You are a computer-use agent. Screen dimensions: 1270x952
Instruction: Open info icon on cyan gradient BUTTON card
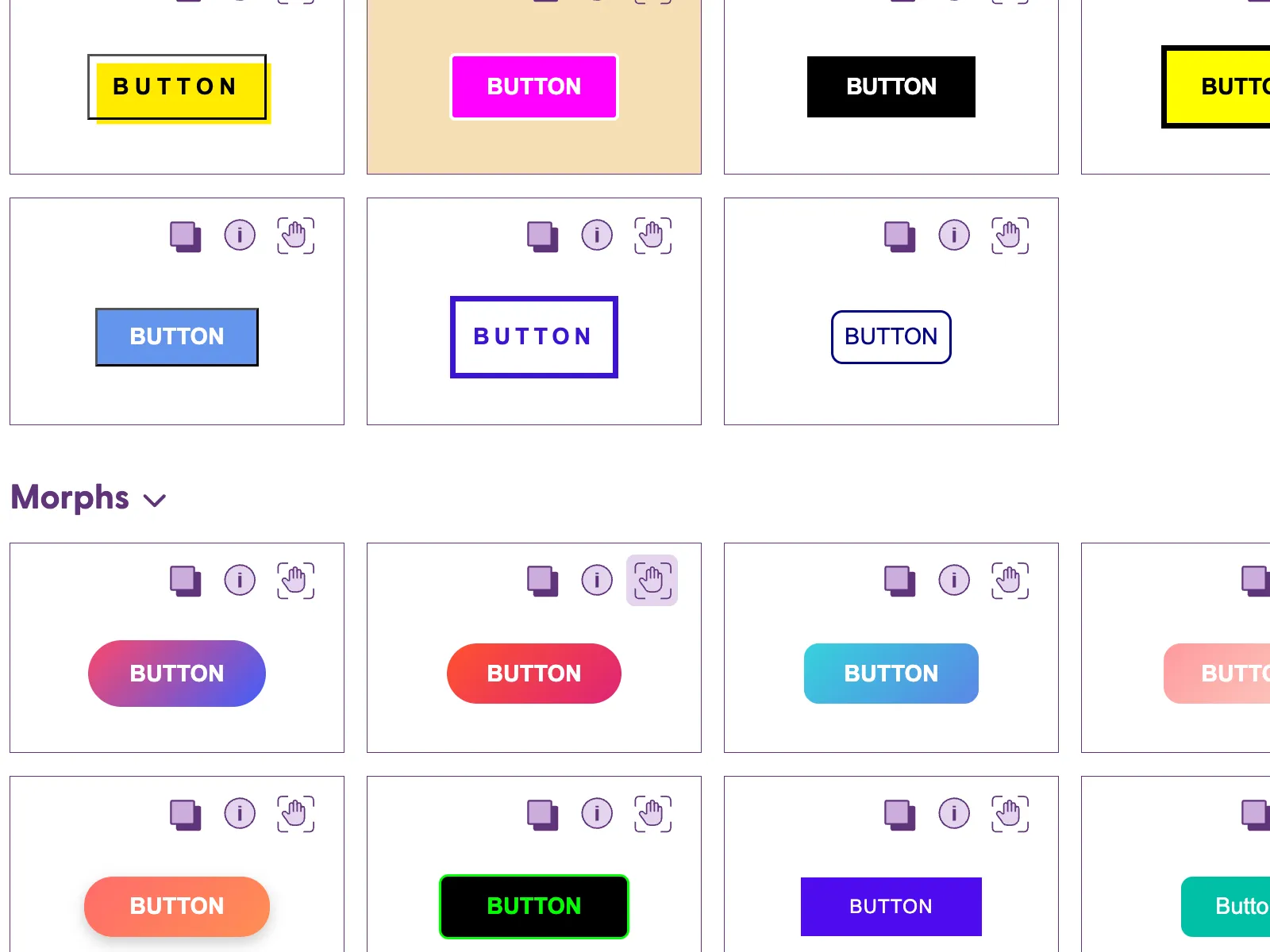point(954,580)
